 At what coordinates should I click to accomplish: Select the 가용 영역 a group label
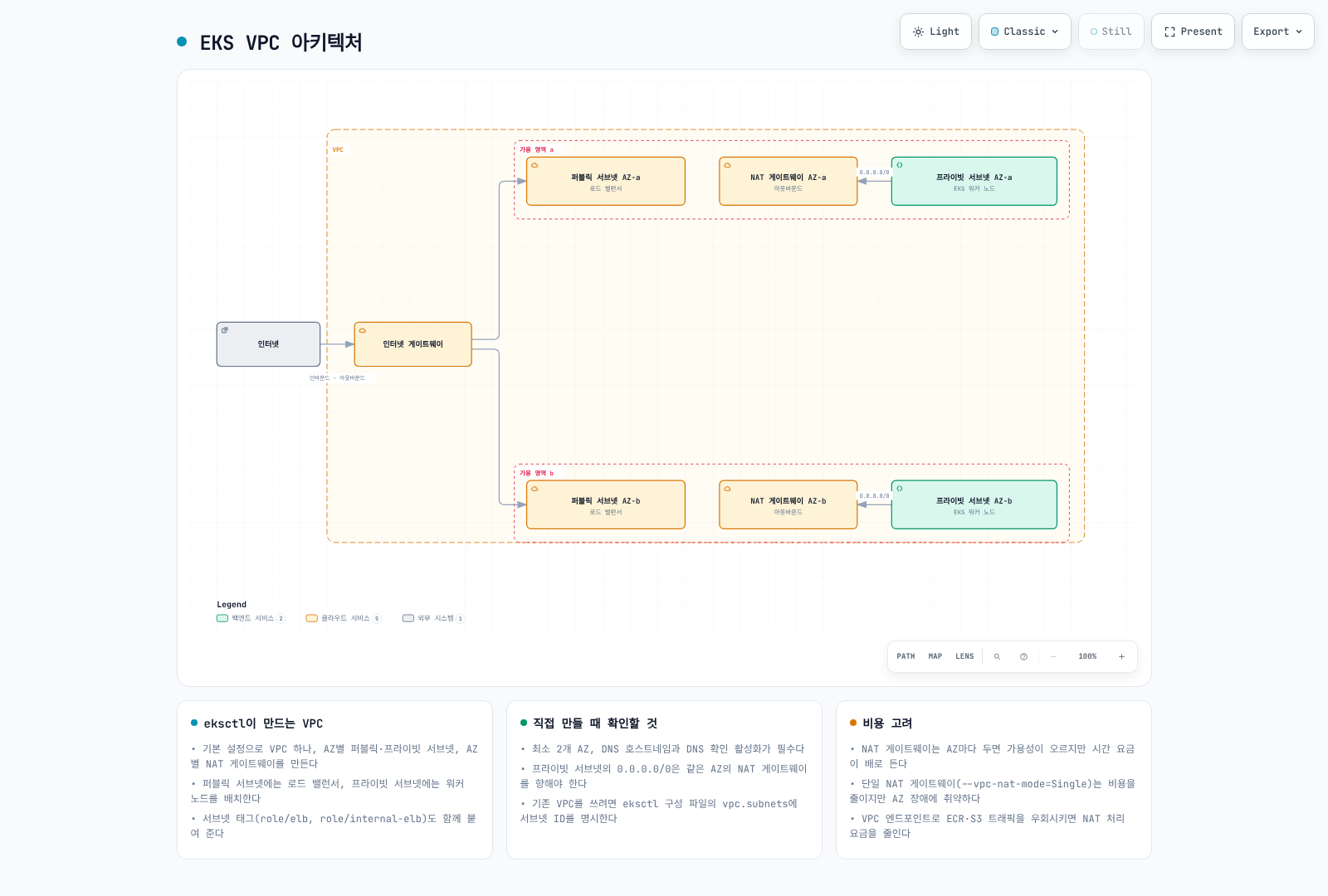pos(537,150)
